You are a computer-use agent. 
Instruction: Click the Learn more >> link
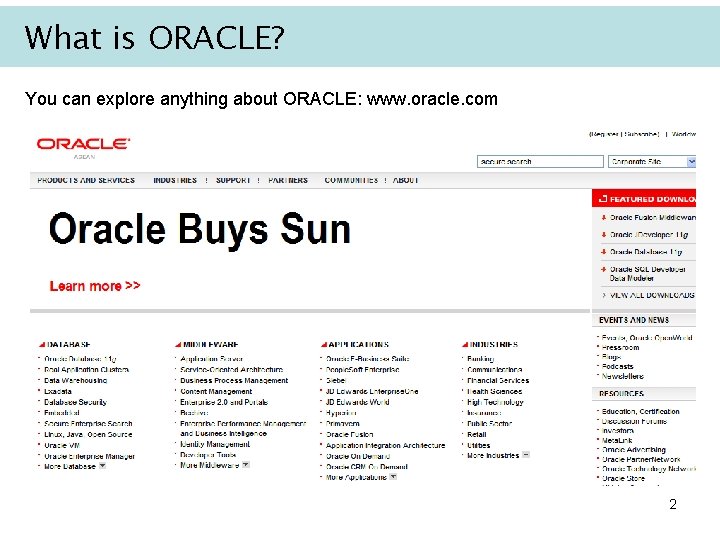(x=95, y=286)
